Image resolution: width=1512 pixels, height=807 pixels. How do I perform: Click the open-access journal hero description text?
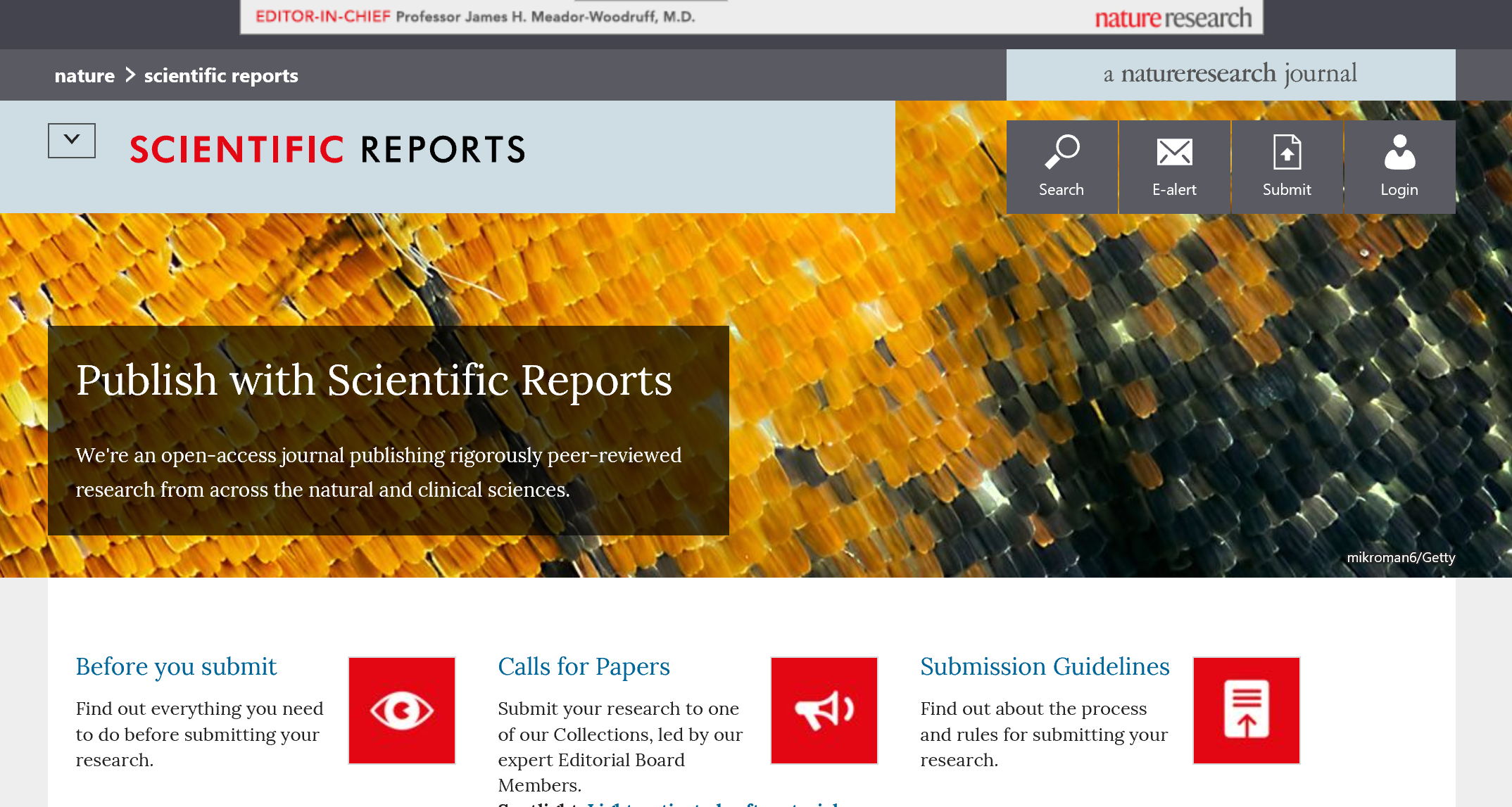click(x=379, y=472)
